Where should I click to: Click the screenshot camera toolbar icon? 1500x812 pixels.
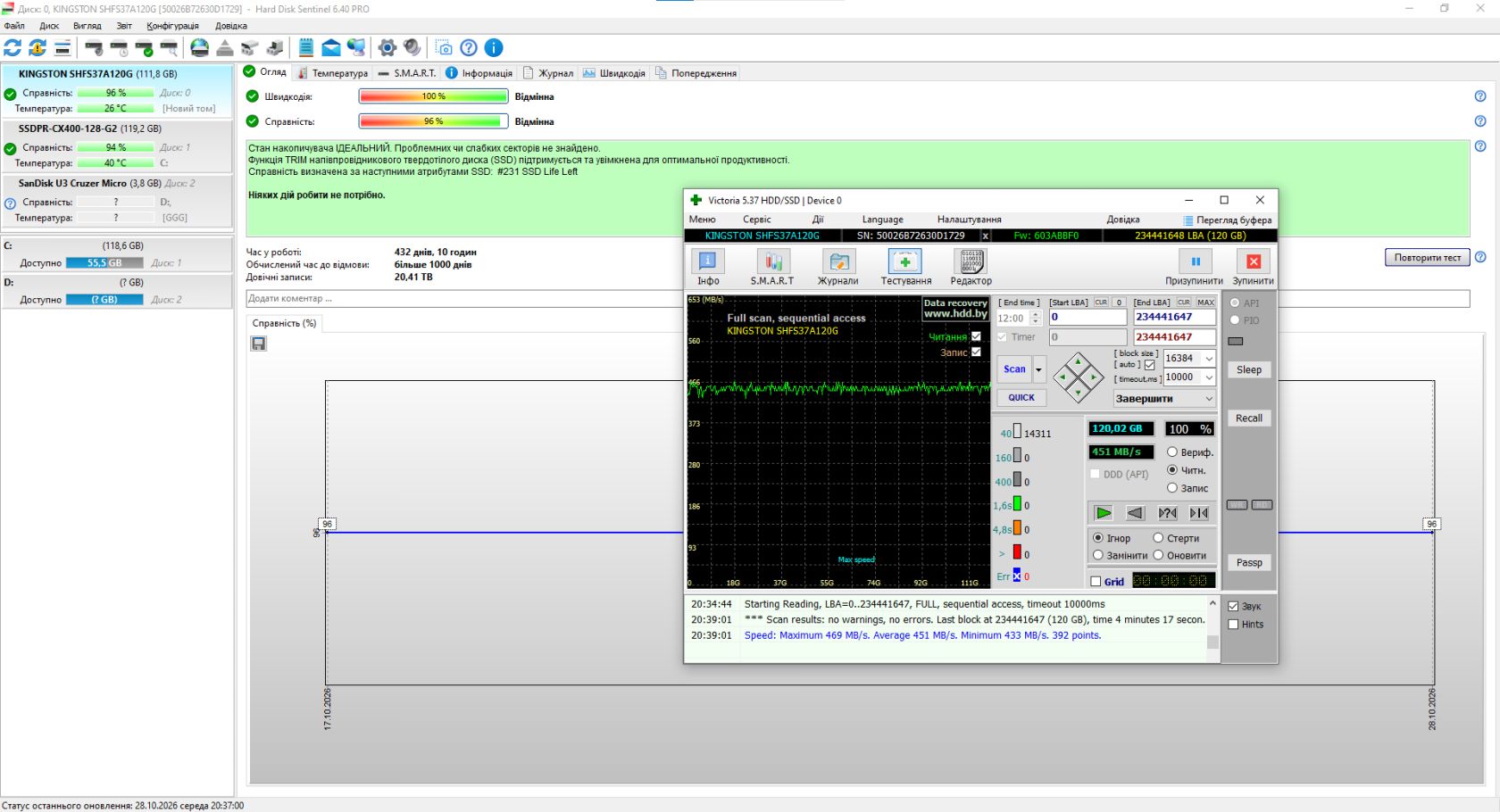pos(444,47)
